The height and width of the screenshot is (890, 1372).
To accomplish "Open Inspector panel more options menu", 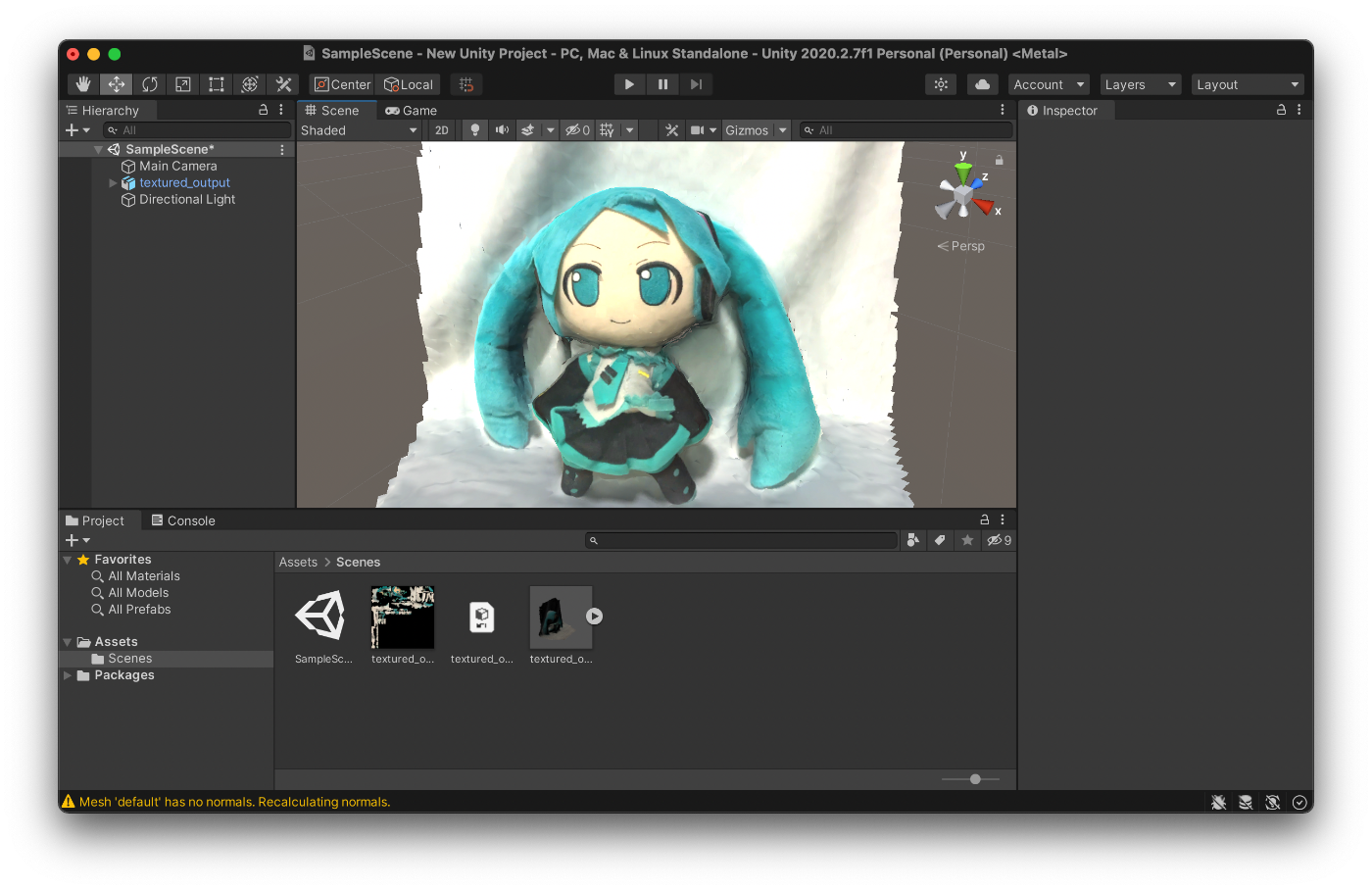I will (x=1299, y=110).
